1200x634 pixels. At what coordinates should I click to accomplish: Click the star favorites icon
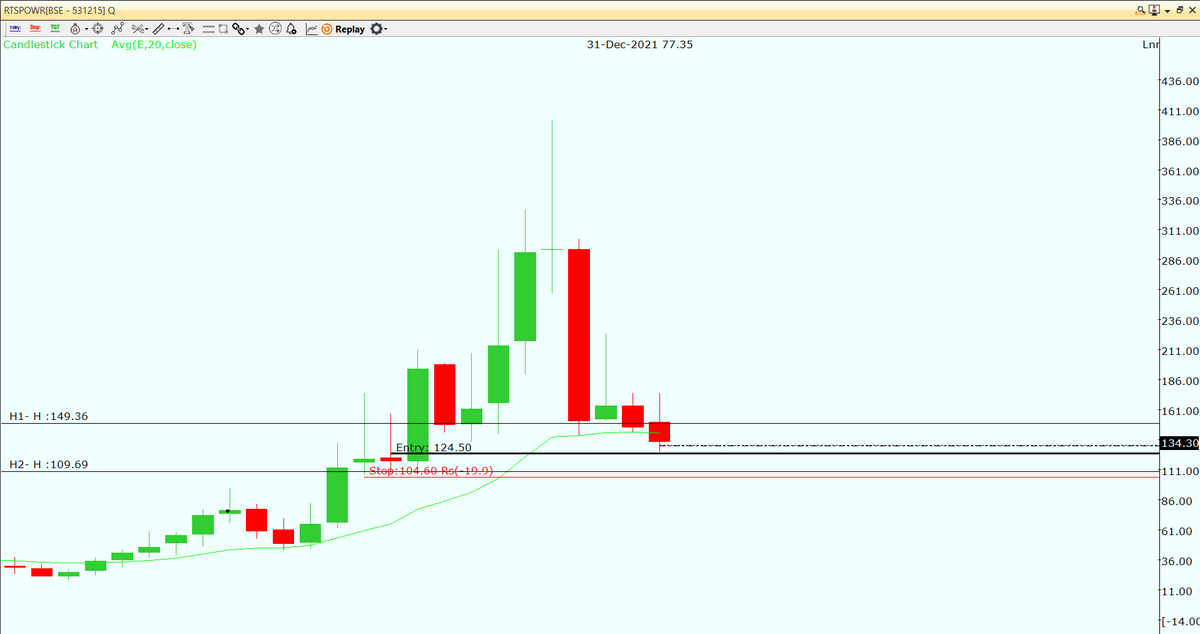tap(259, 29)
